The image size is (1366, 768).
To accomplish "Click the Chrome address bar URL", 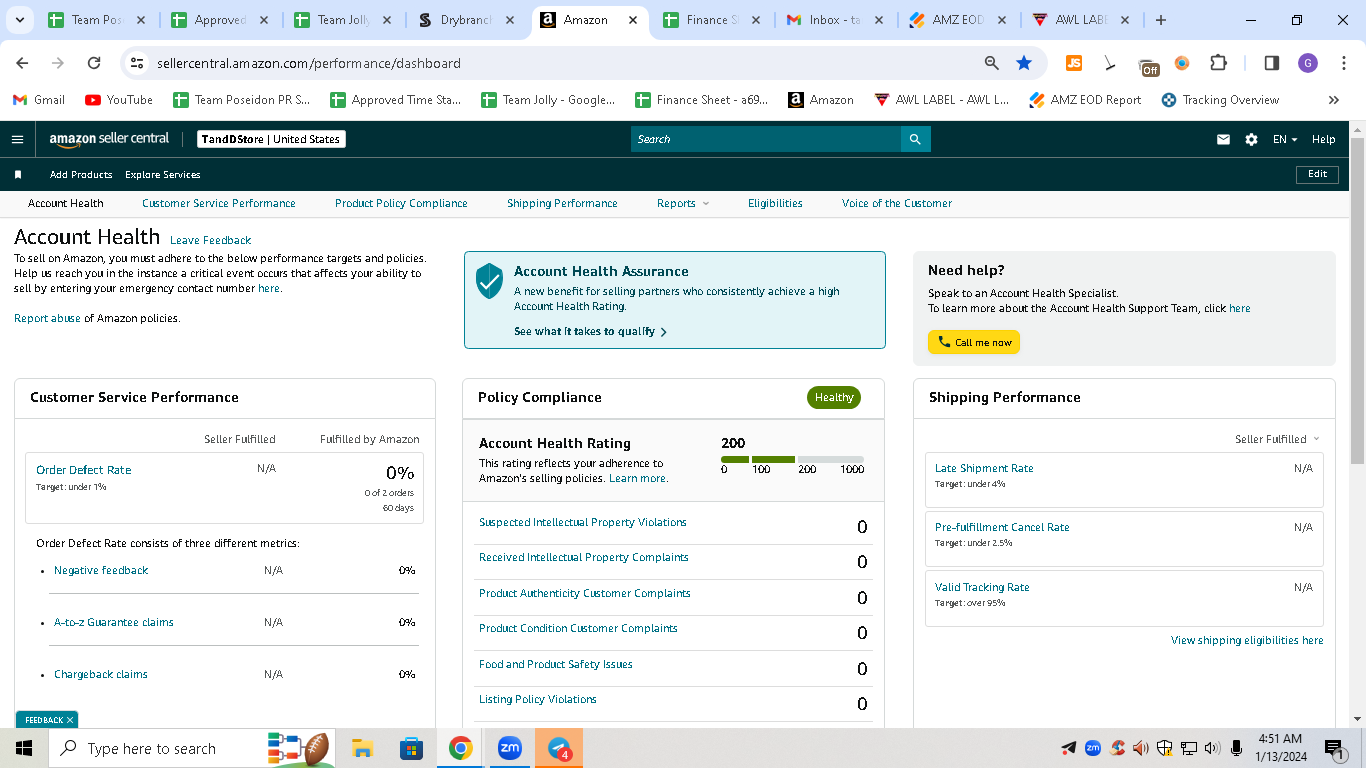I will (x=309, y=63).
